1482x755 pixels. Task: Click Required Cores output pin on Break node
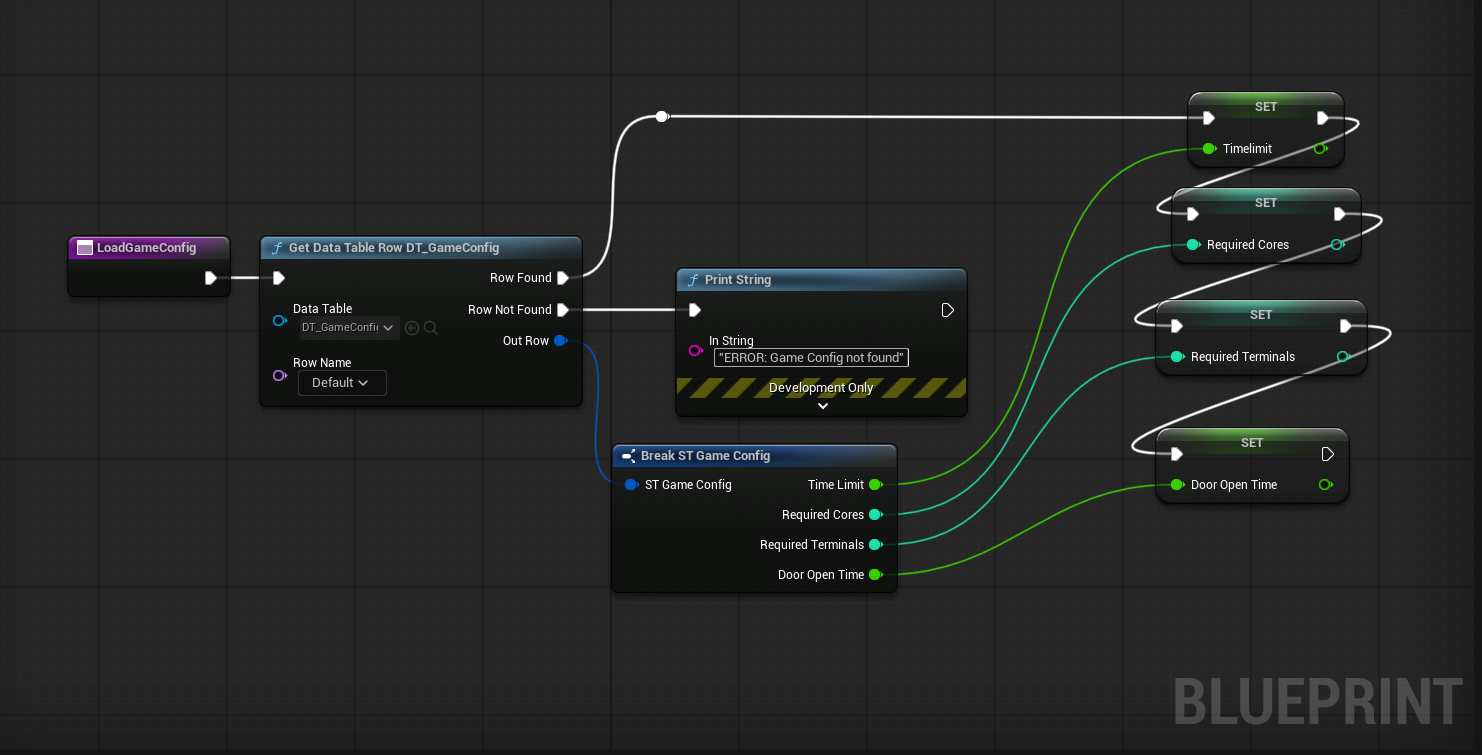(875, 515)
